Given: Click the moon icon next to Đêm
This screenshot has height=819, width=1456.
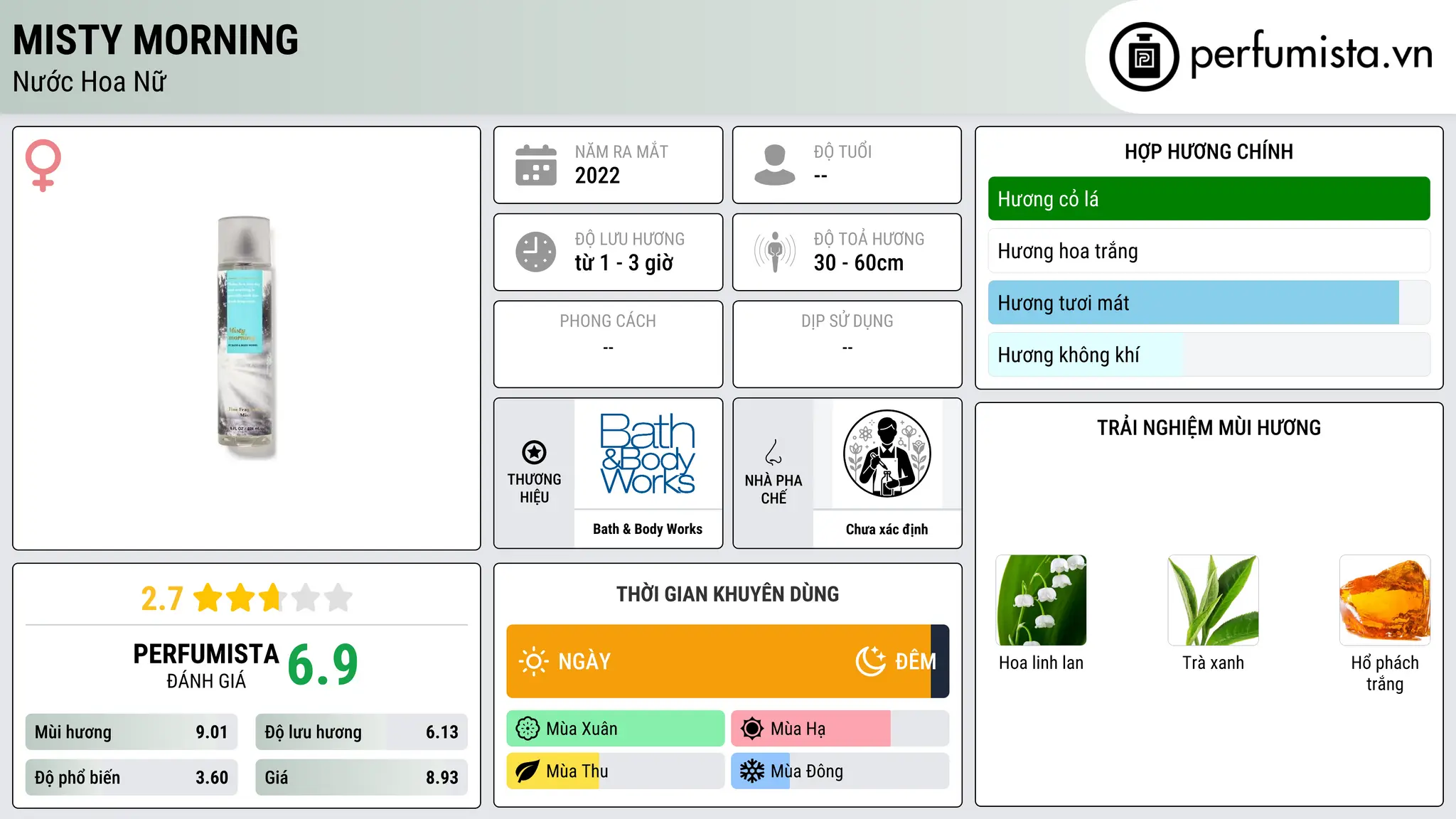Looking at the screenshot, I should pos(870,661).
